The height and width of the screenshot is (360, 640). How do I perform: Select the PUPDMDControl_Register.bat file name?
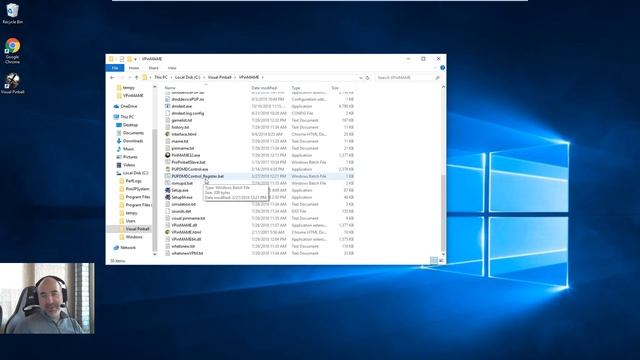[198, 176]
